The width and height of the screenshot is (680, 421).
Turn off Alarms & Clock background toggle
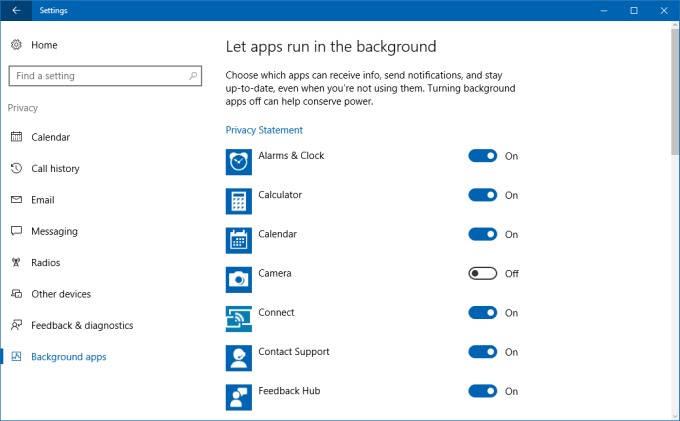pos(483,156)
